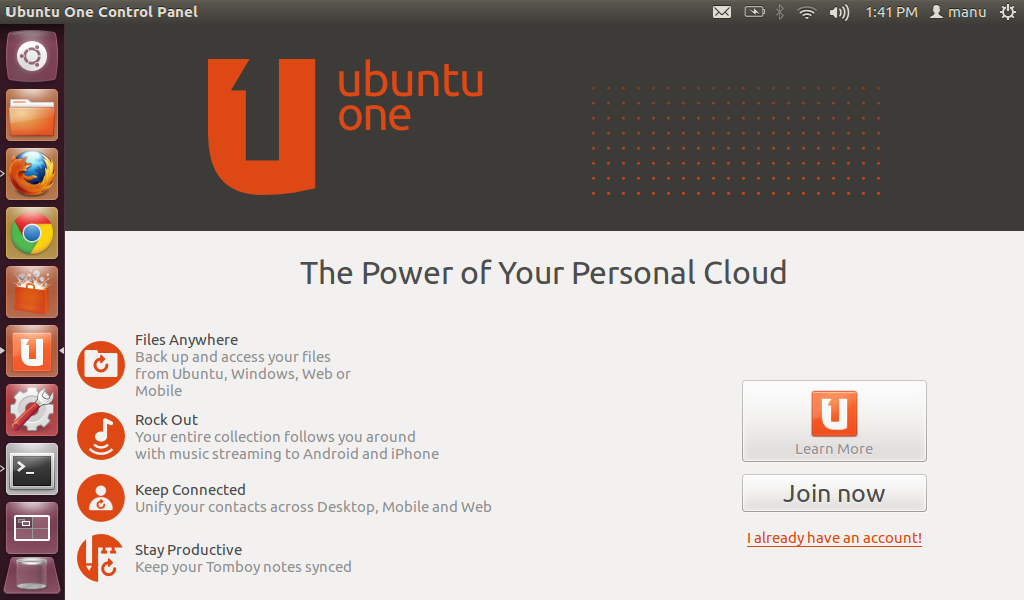
Task: Click the Join now button
Action: [834, 493]
